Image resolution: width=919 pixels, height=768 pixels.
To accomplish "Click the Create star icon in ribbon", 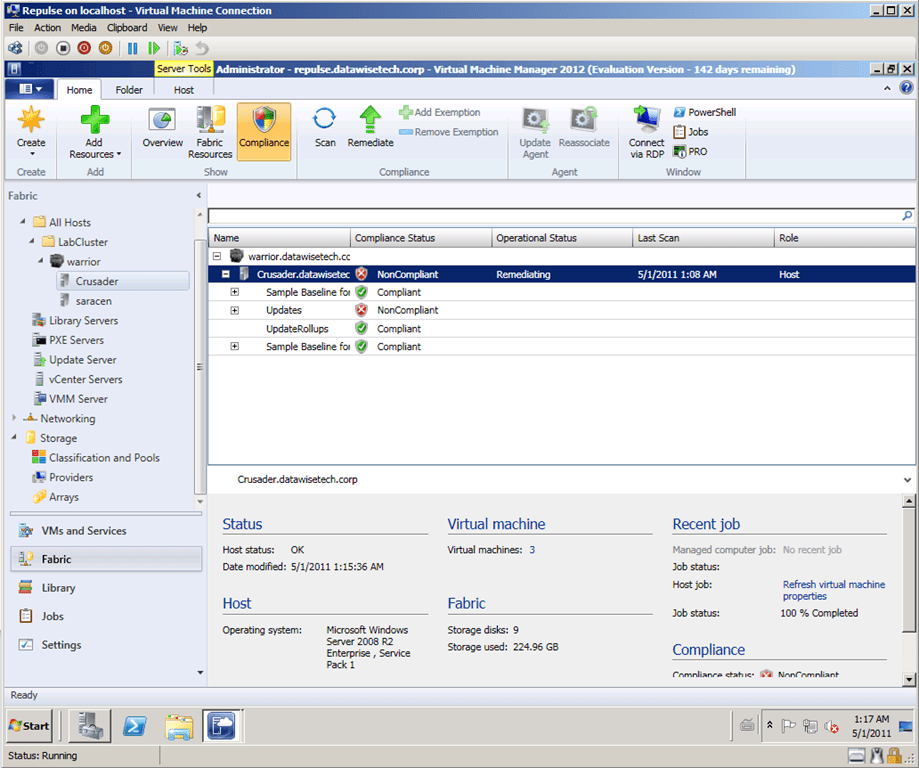I will click(x=31, y=120).
